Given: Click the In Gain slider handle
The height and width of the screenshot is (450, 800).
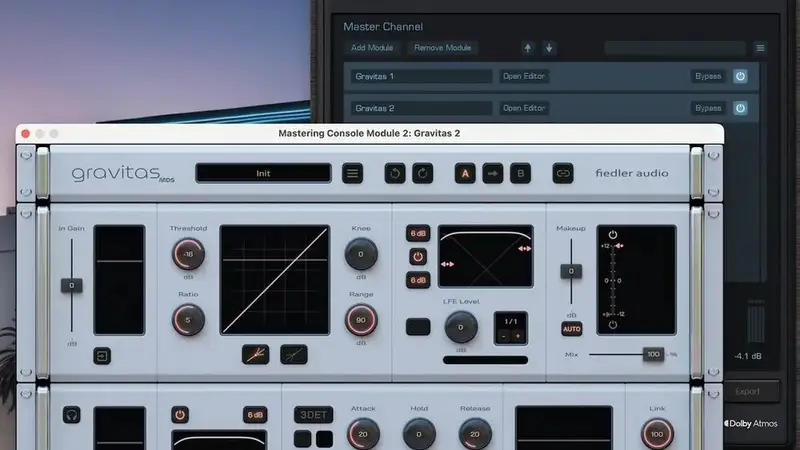Looking at the screenshot, I should click(x=71, y=285).
